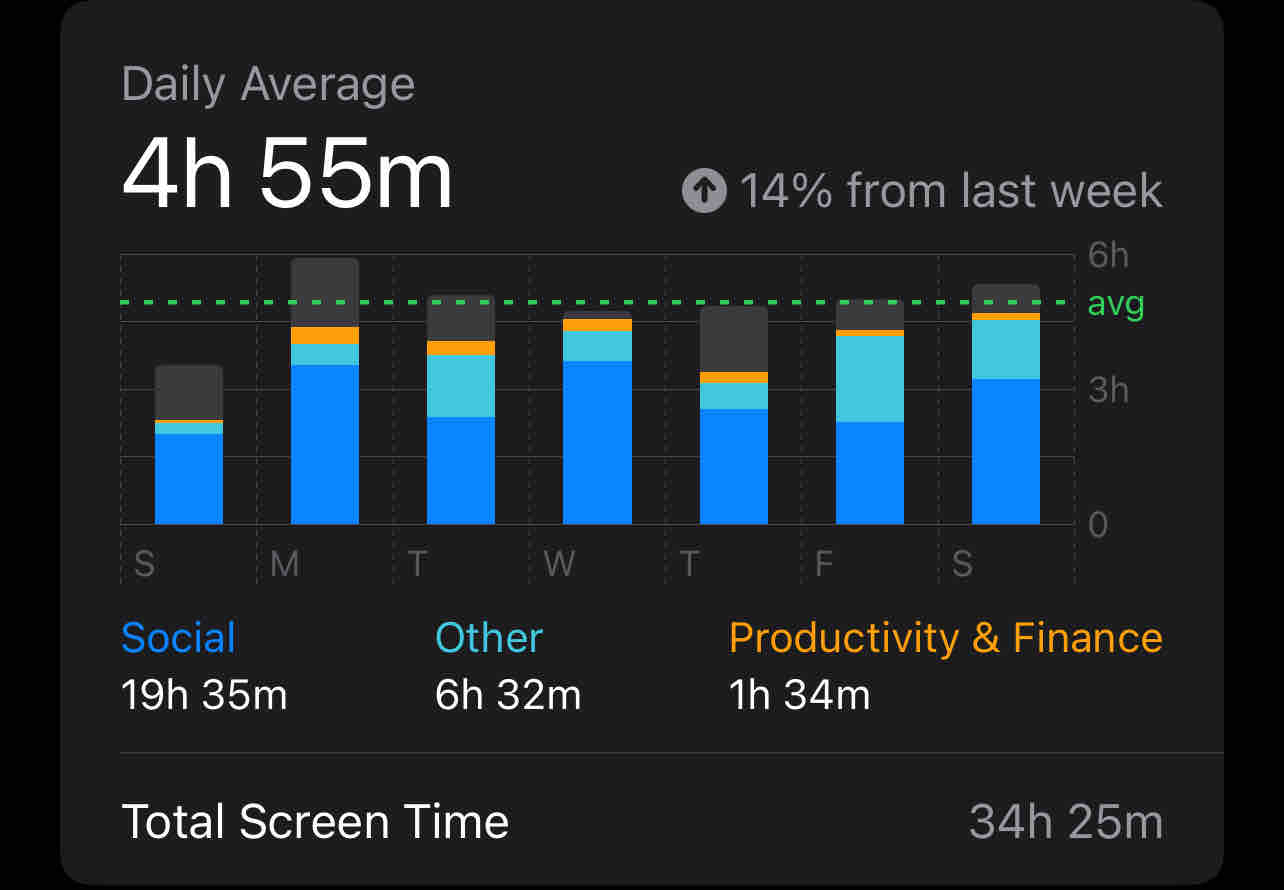Tap the Other category label

489,638
